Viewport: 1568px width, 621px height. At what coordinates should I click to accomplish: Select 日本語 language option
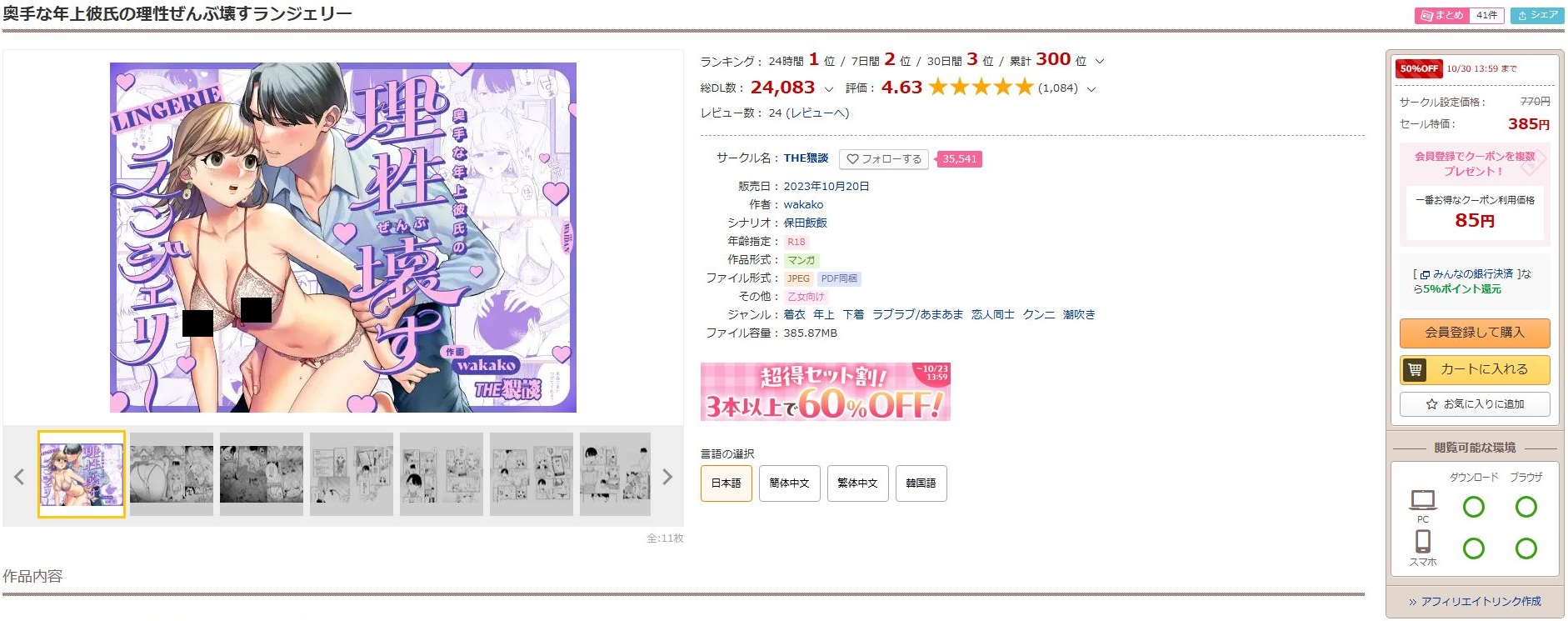pos(727,483)
